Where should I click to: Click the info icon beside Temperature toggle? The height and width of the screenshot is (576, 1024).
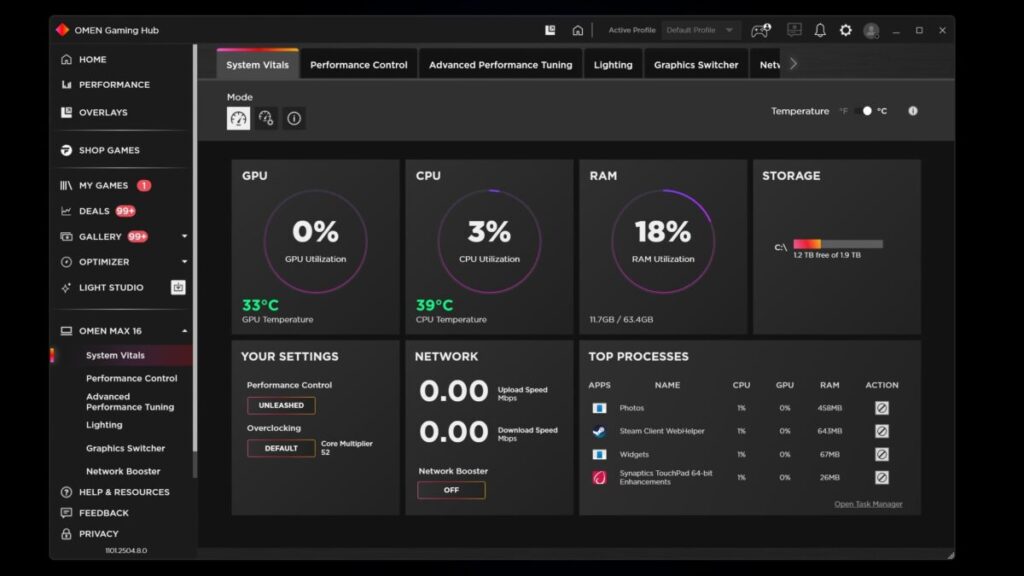[x=913, y=111]
